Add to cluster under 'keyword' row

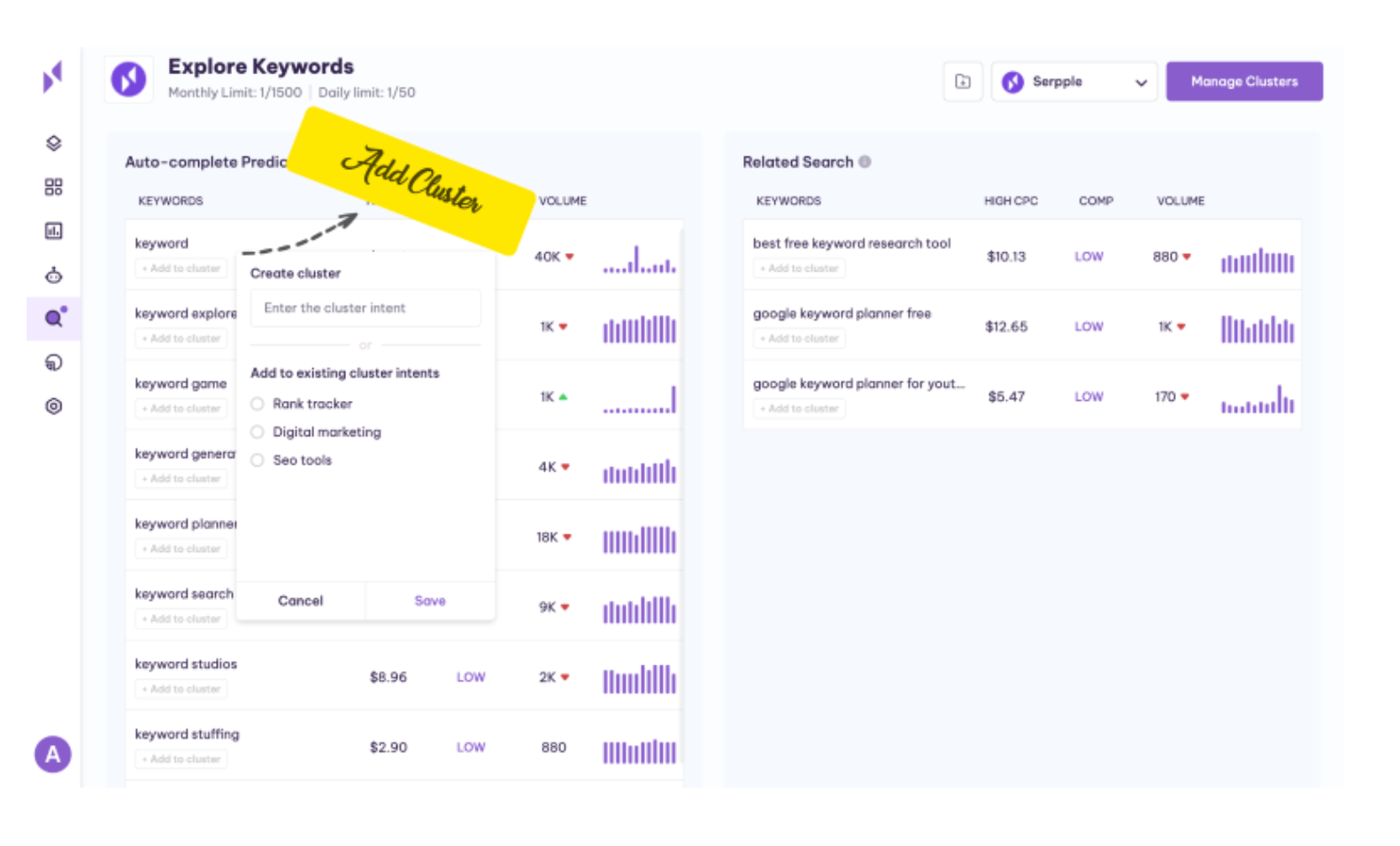[181, 268]
